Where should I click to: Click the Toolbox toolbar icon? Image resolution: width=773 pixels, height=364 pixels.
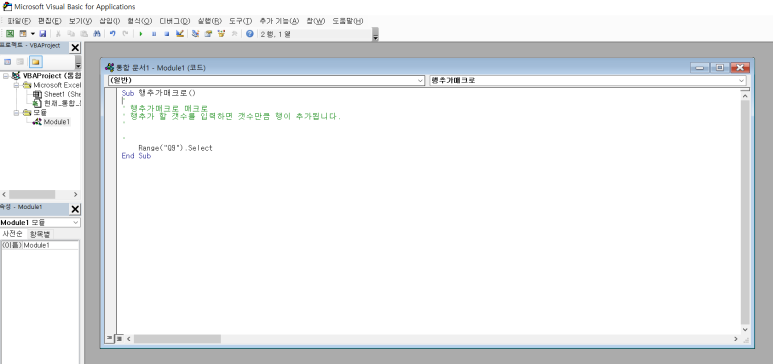tap(234, 34)
